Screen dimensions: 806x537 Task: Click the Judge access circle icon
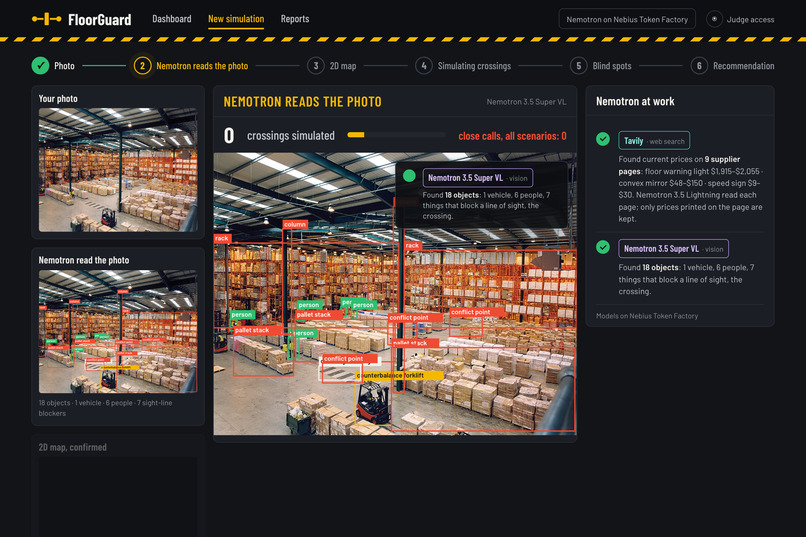(714, 19)
